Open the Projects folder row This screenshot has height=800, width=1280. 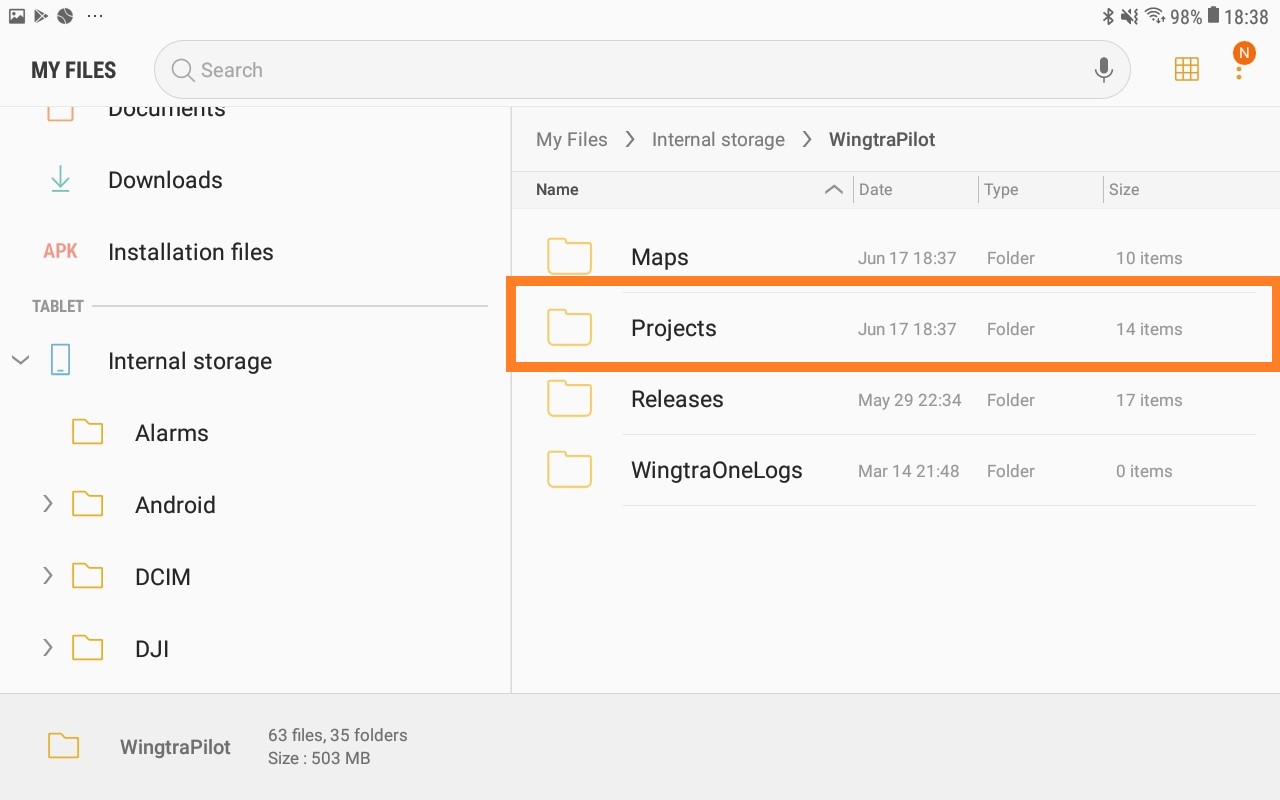673,329
